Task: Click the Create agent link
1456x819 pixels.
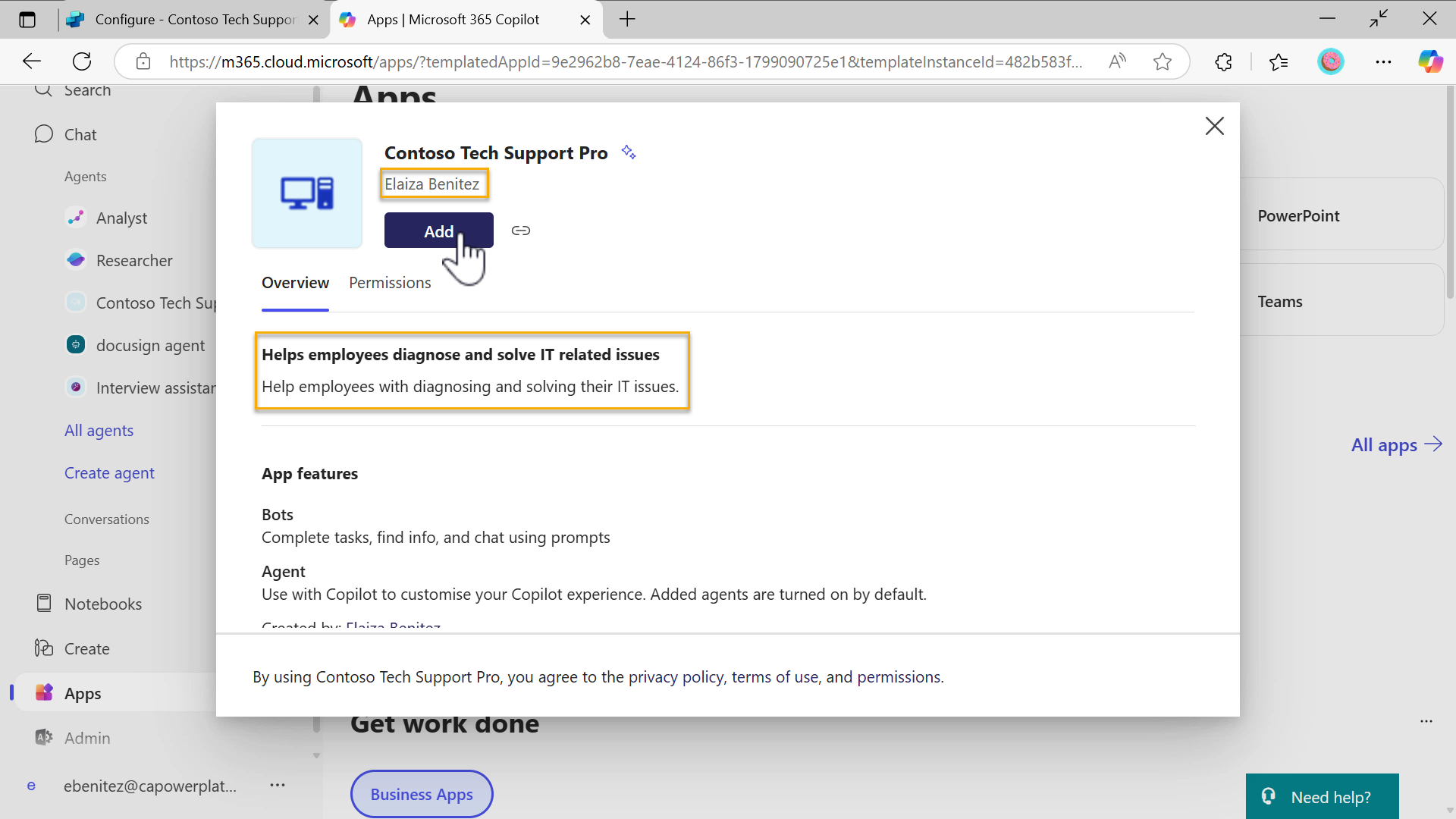Action: click(109, 473)
